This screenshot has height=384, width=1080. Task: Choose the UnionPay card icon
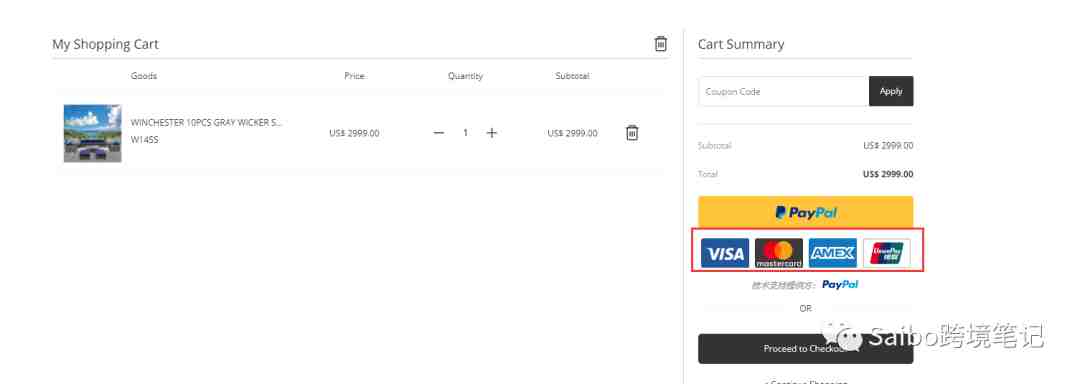pos(886,253)
